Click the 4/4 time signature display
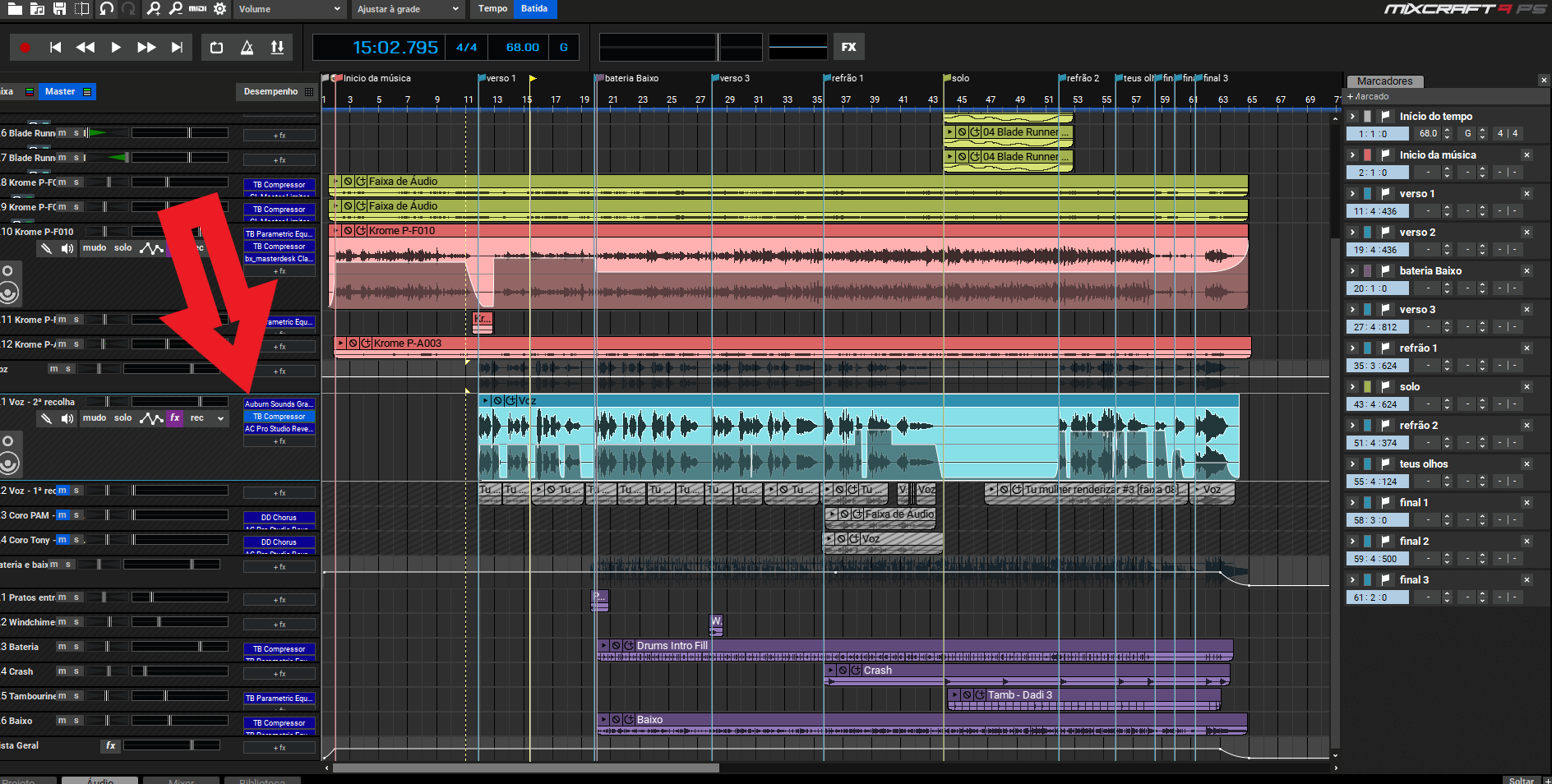Image resolution: width=1552 pixels, height=784 pixels. coord(466,48)
